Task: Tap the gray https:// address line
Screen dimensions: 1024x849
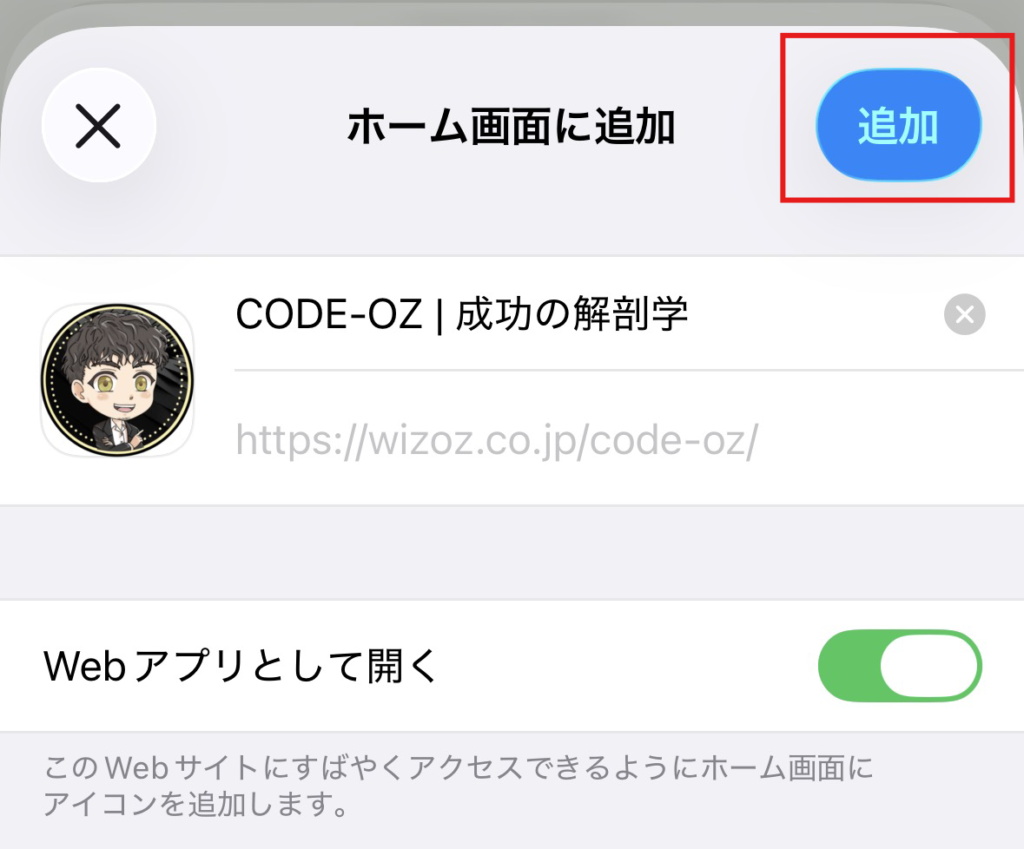Action: tap(496, 440)
